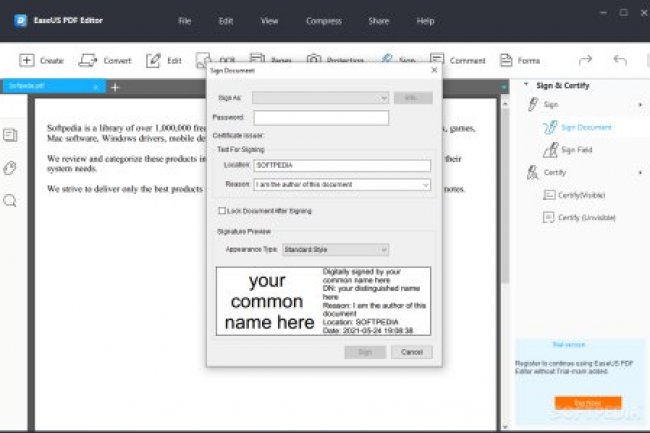The height and width of the screenshot is (433, 650).
Task: Open the attachments paperclip panel
Action: point(10,168)
